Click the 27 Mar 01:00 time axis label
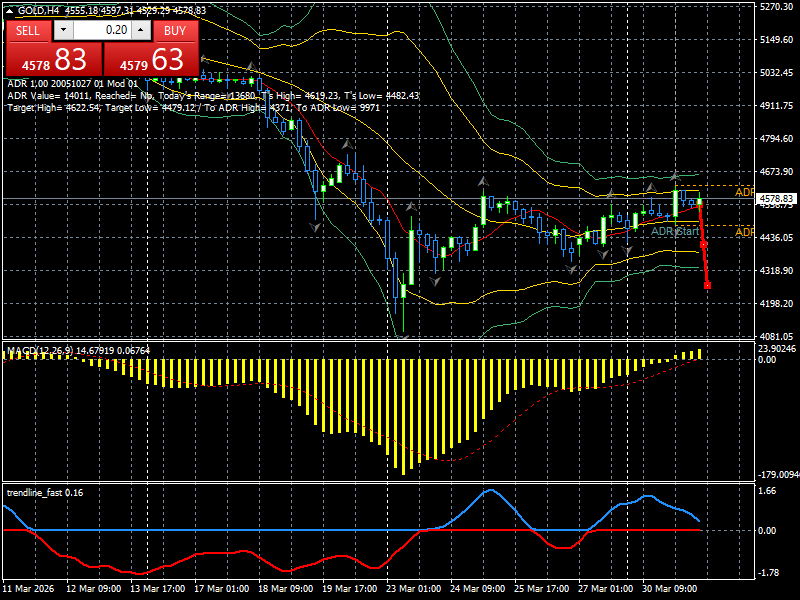800x600 pixels. pyautogui.click(x=606, y=588)
